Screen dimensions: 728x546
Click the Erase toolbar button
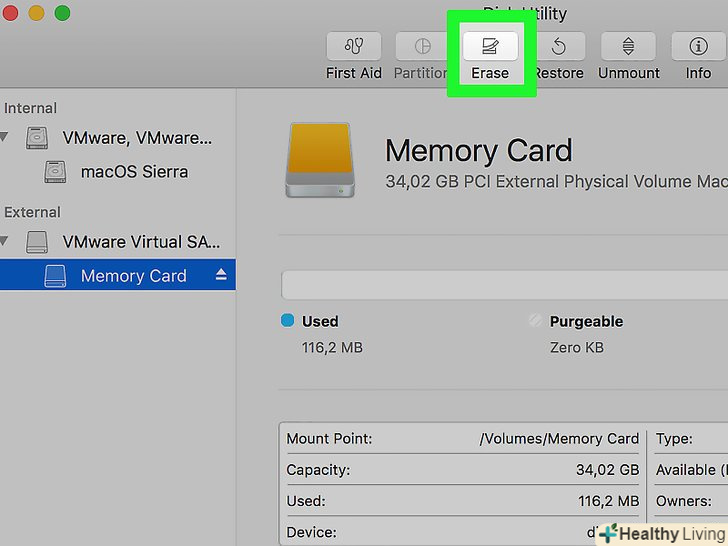[x=490, y=46]
